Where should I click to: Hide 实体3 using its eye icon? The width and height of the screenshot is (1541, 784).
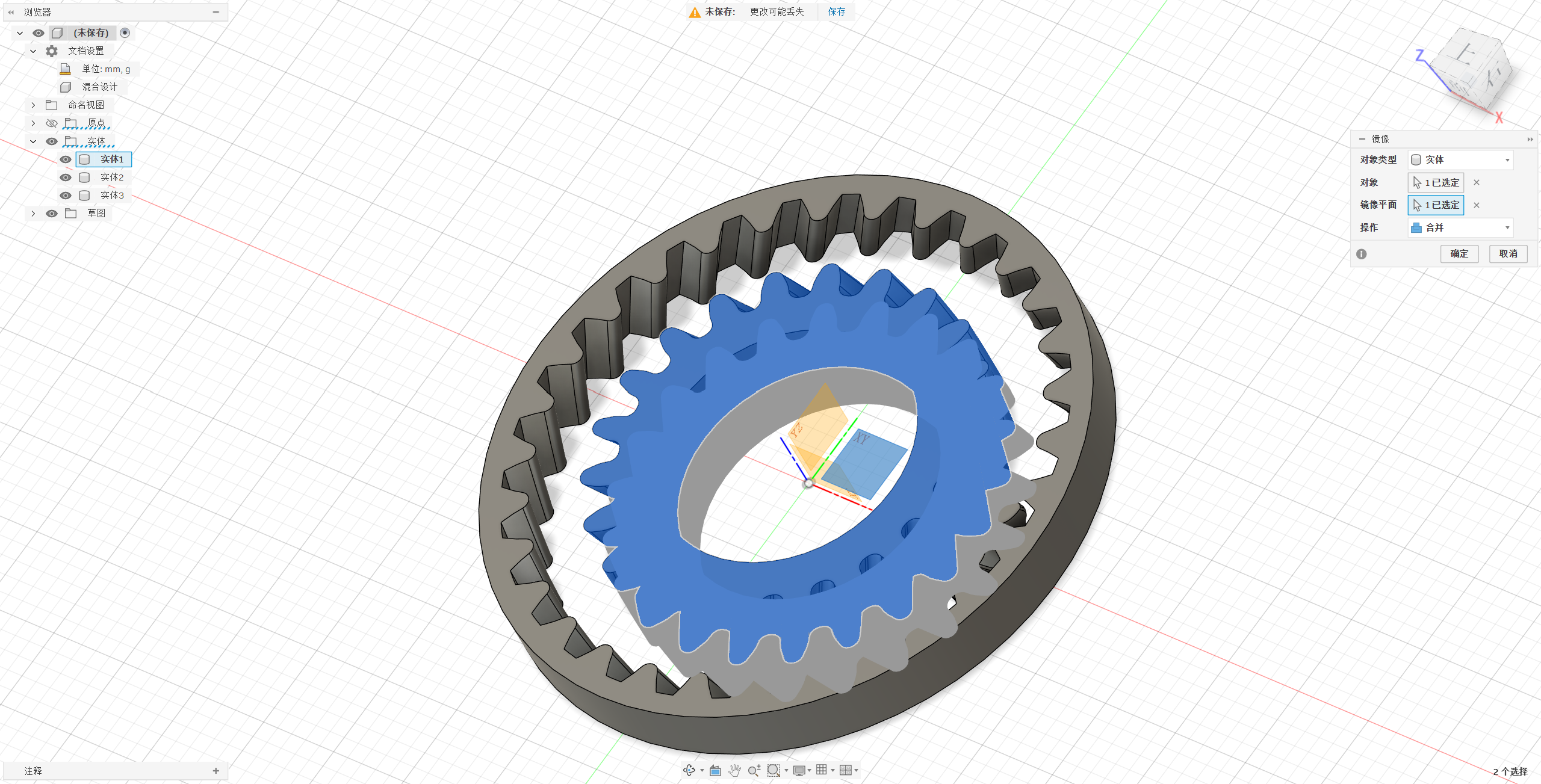tap(66, 196)
